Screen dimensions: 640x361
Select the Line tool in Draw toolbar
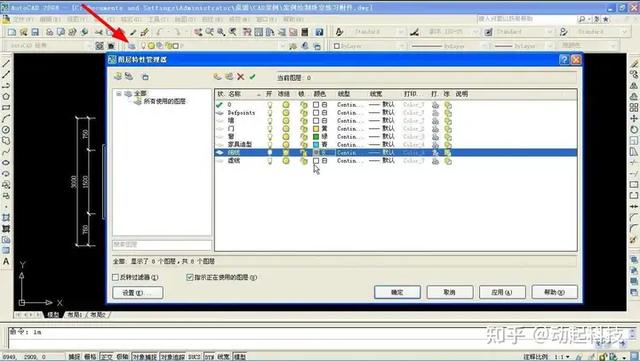click(x=6, y=64)
